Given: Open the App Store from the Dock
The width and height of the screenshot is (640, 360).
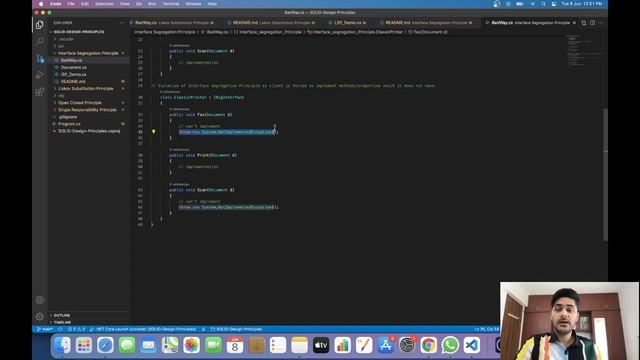Looking at the screenshot, I should pyautogui.click(x=385, y=345).
